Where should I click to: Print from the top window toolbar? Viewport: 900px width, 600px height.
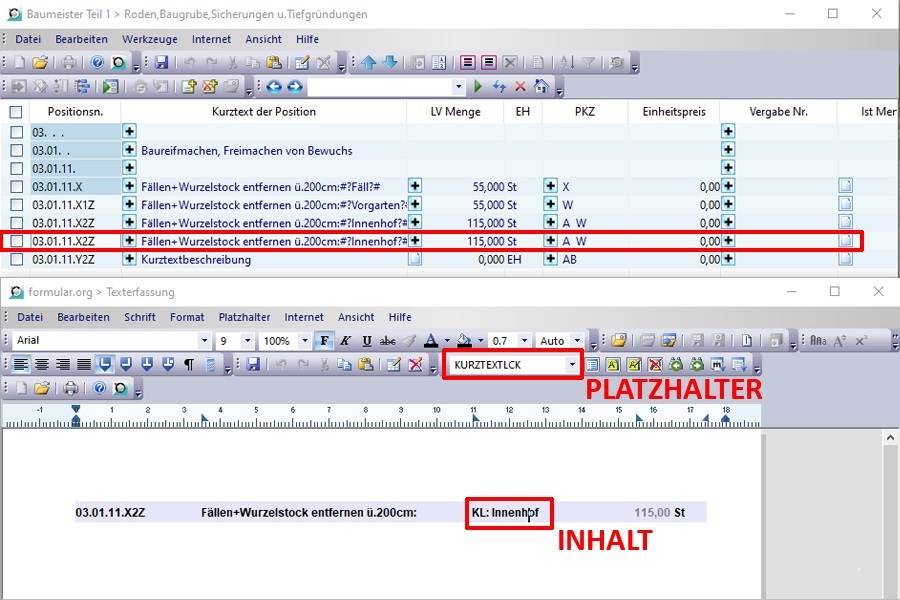[70, 63]
